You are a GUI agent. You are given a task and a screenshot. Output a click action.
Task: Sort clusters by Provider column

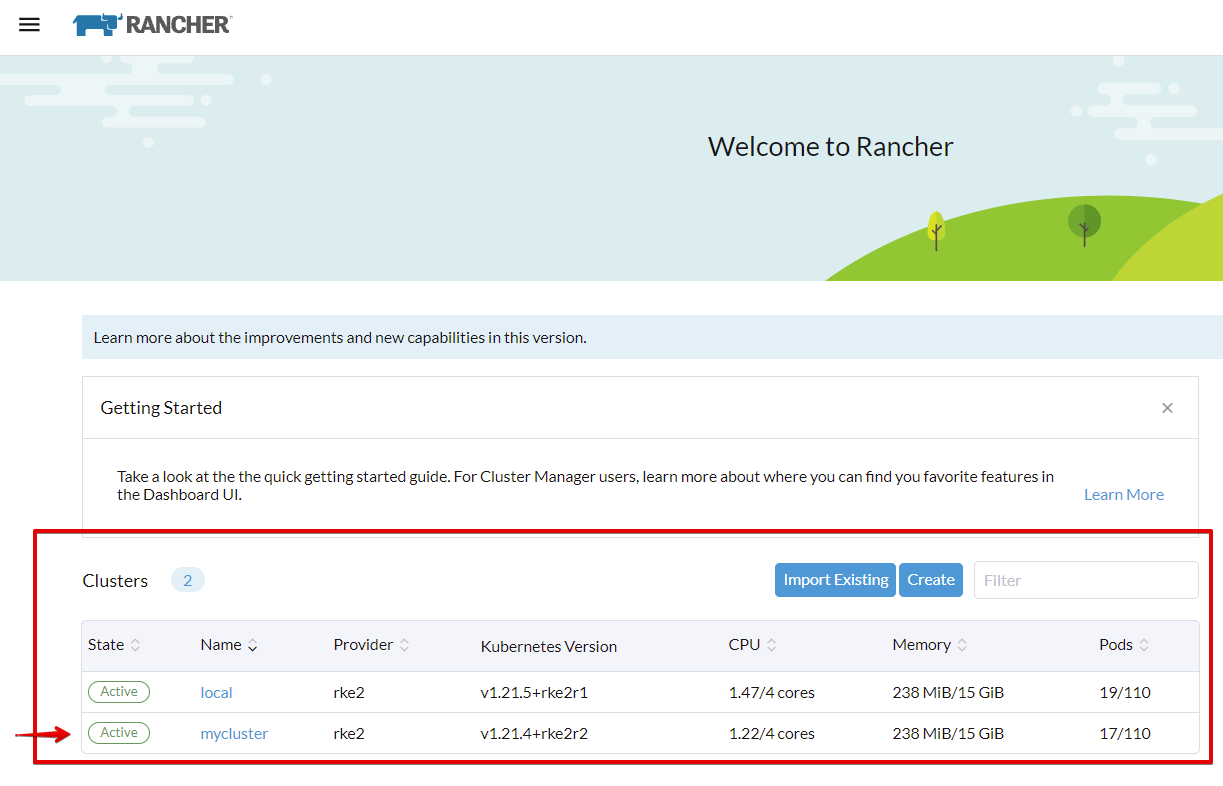click(371, 645)
